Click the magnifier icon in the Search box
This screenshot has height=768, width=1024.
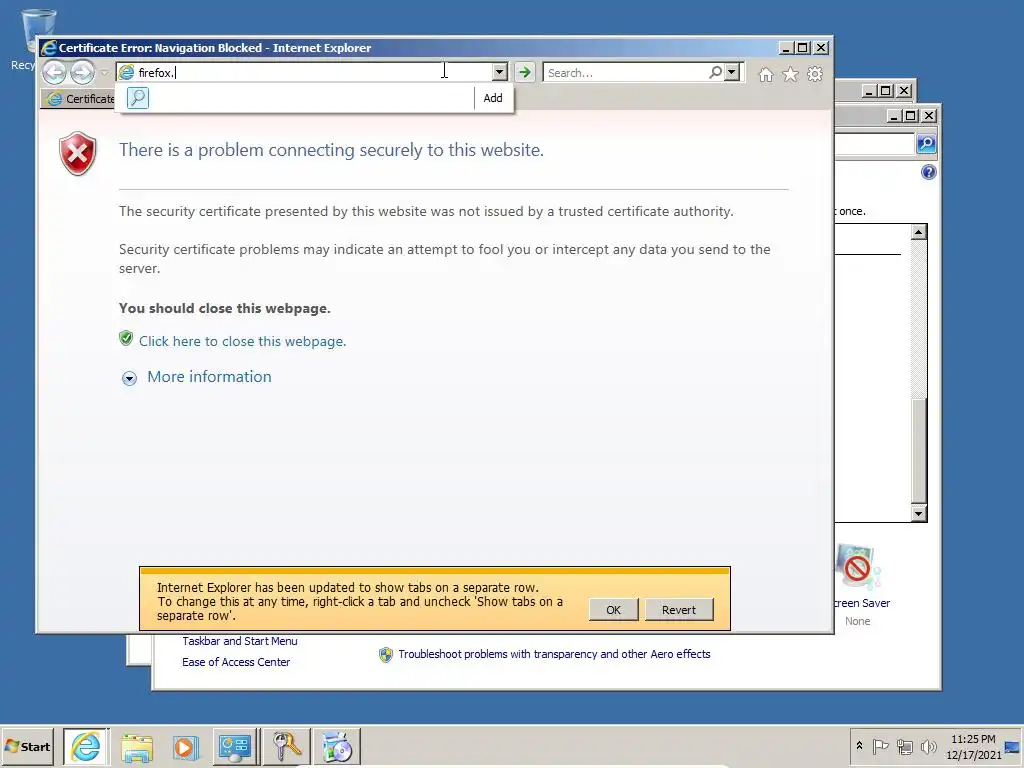tap(716, 72)
